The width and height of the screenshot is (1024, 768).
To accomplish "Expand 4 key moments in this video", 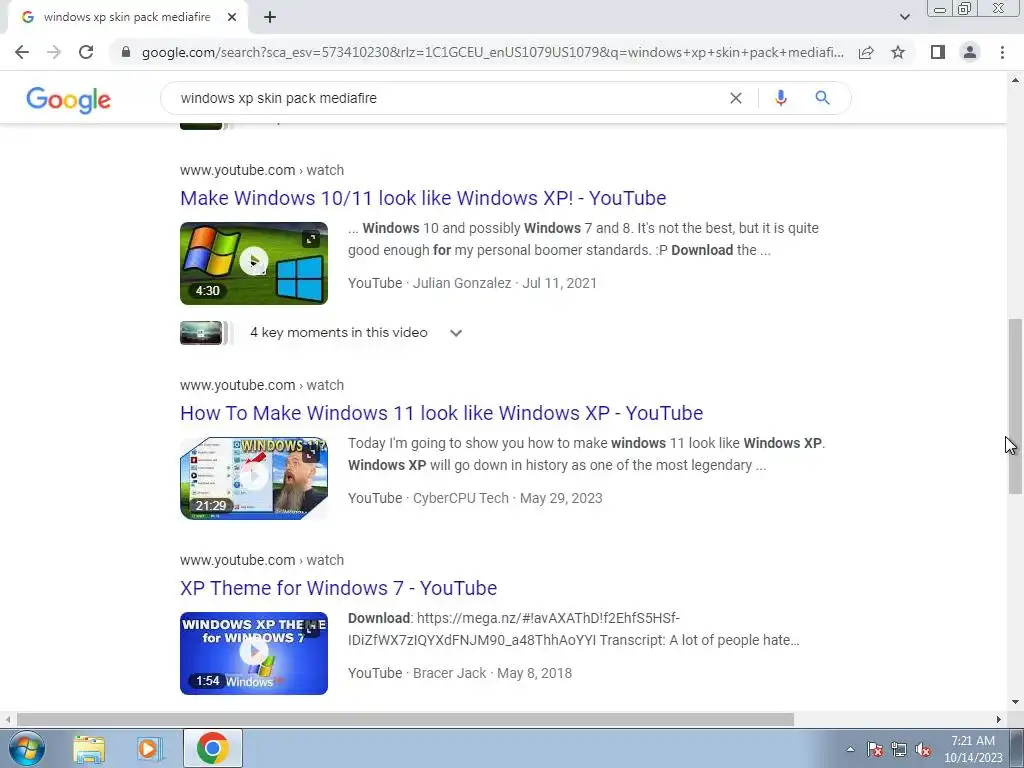I will pos(456,333).
